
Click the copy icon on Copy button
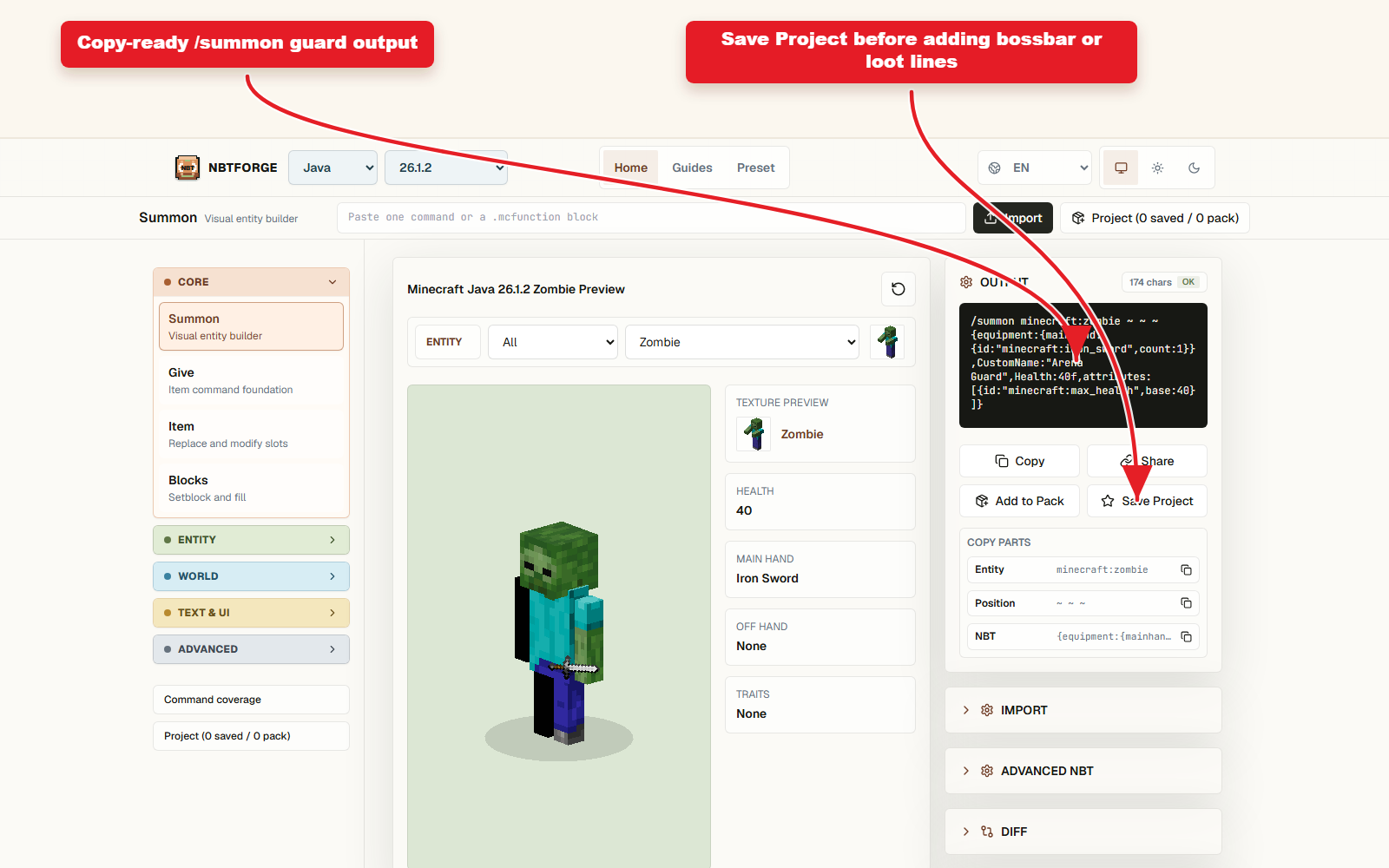tap(1002, 461)
